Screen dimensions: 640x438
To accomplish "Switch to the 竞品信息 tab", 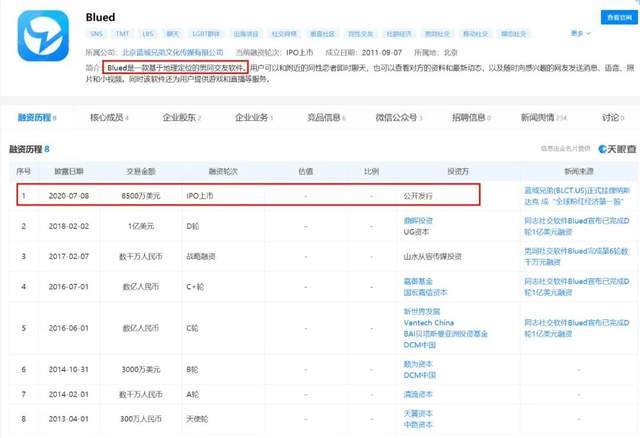I will [x=327, y=118].
